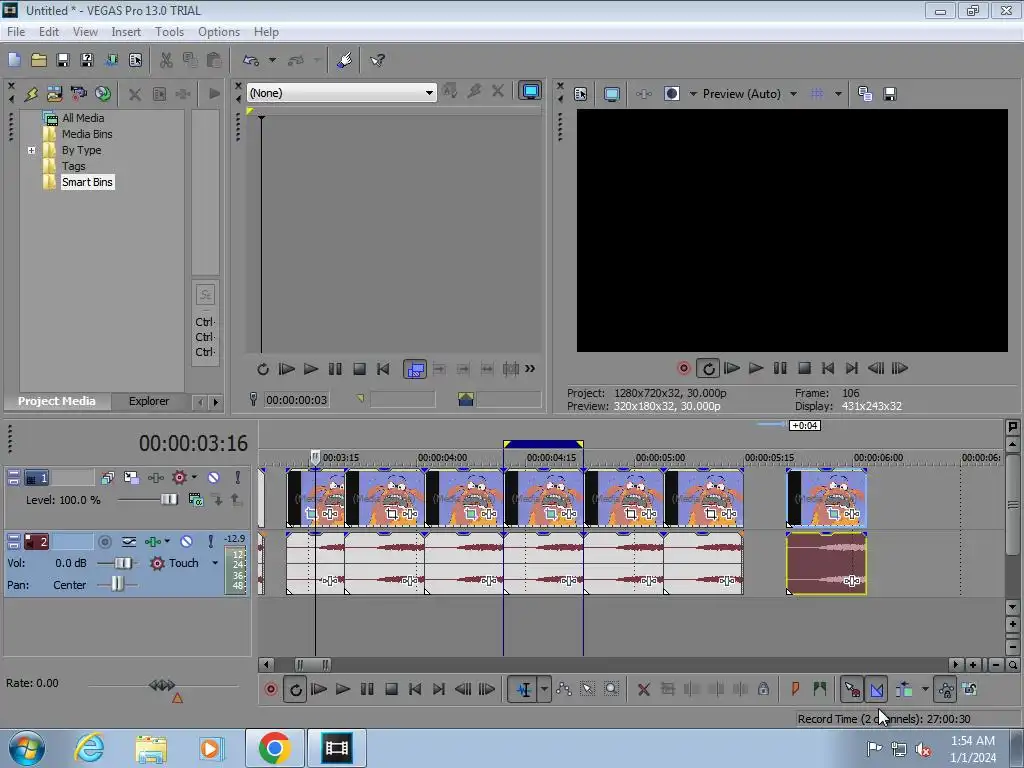Switch to the Project Media tab
The height and width of the screenshot is (768, 1024).
[57, 401]
